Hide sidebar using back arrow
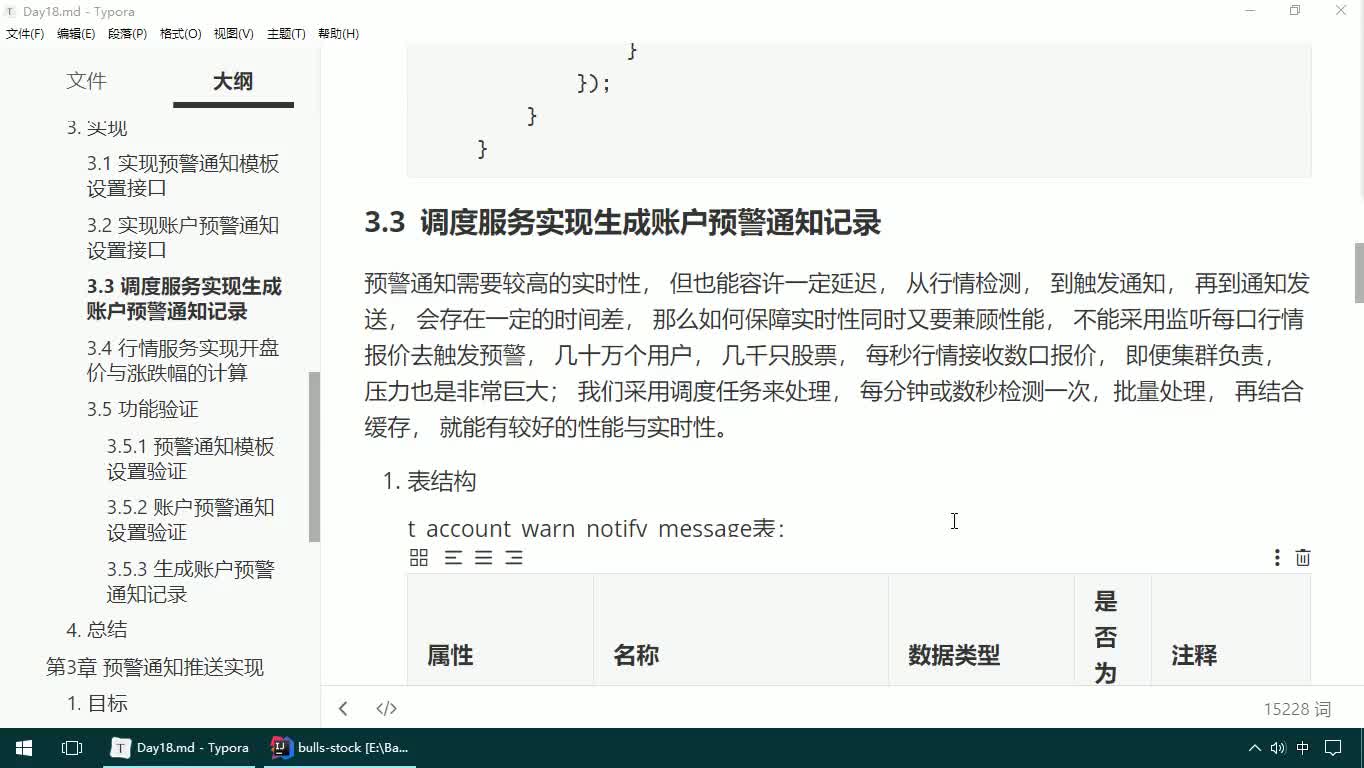 343,708
